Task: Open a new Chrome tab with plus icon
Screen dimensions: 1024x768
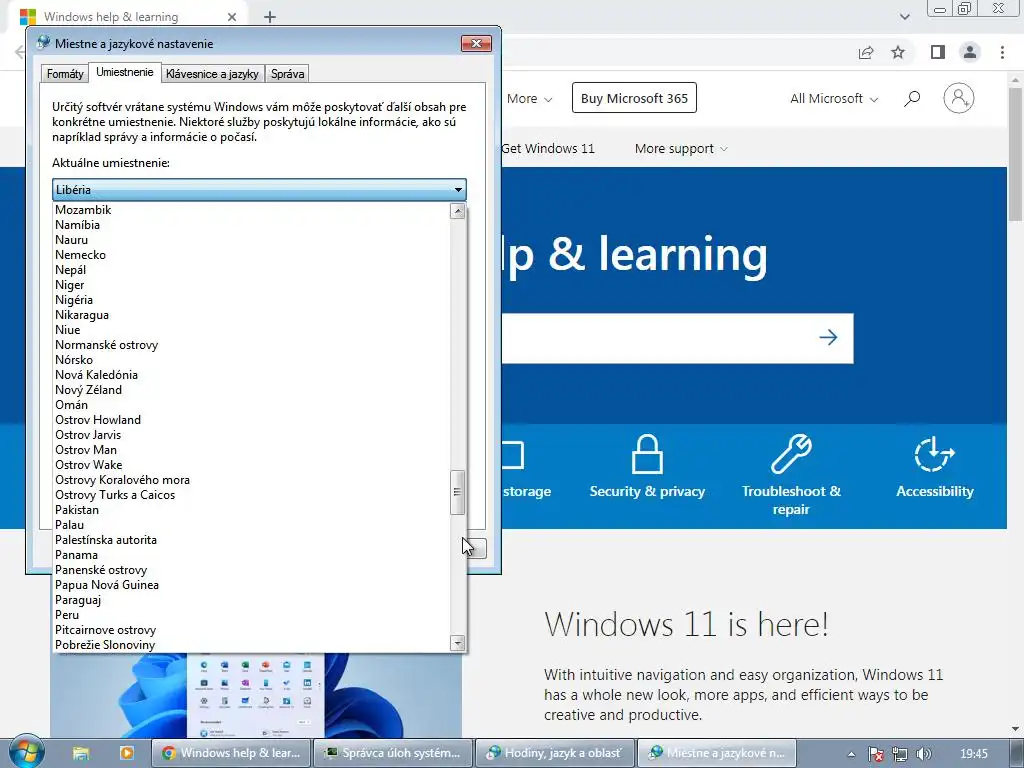Action: 270,17
